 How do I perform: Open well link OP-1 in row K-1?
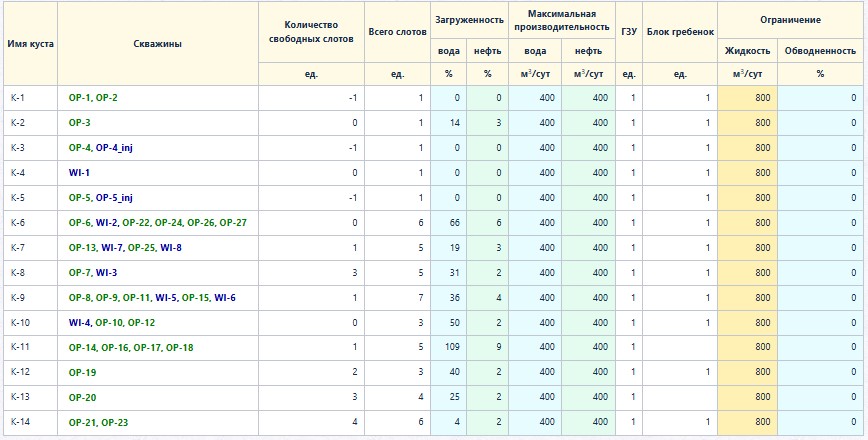80,98
